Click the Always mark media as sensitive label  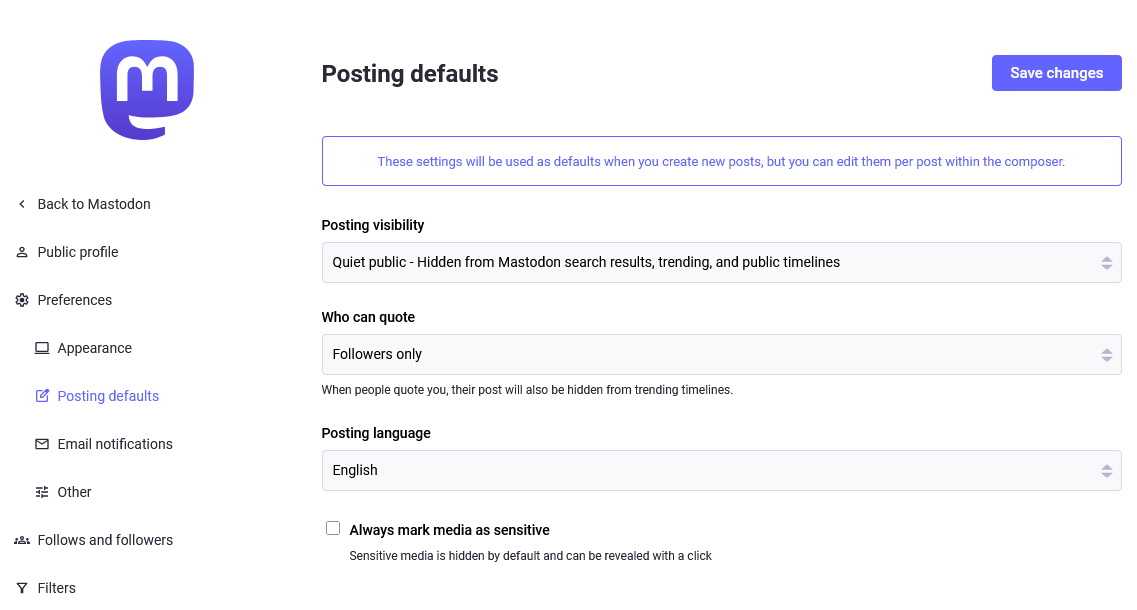[449, 530]
